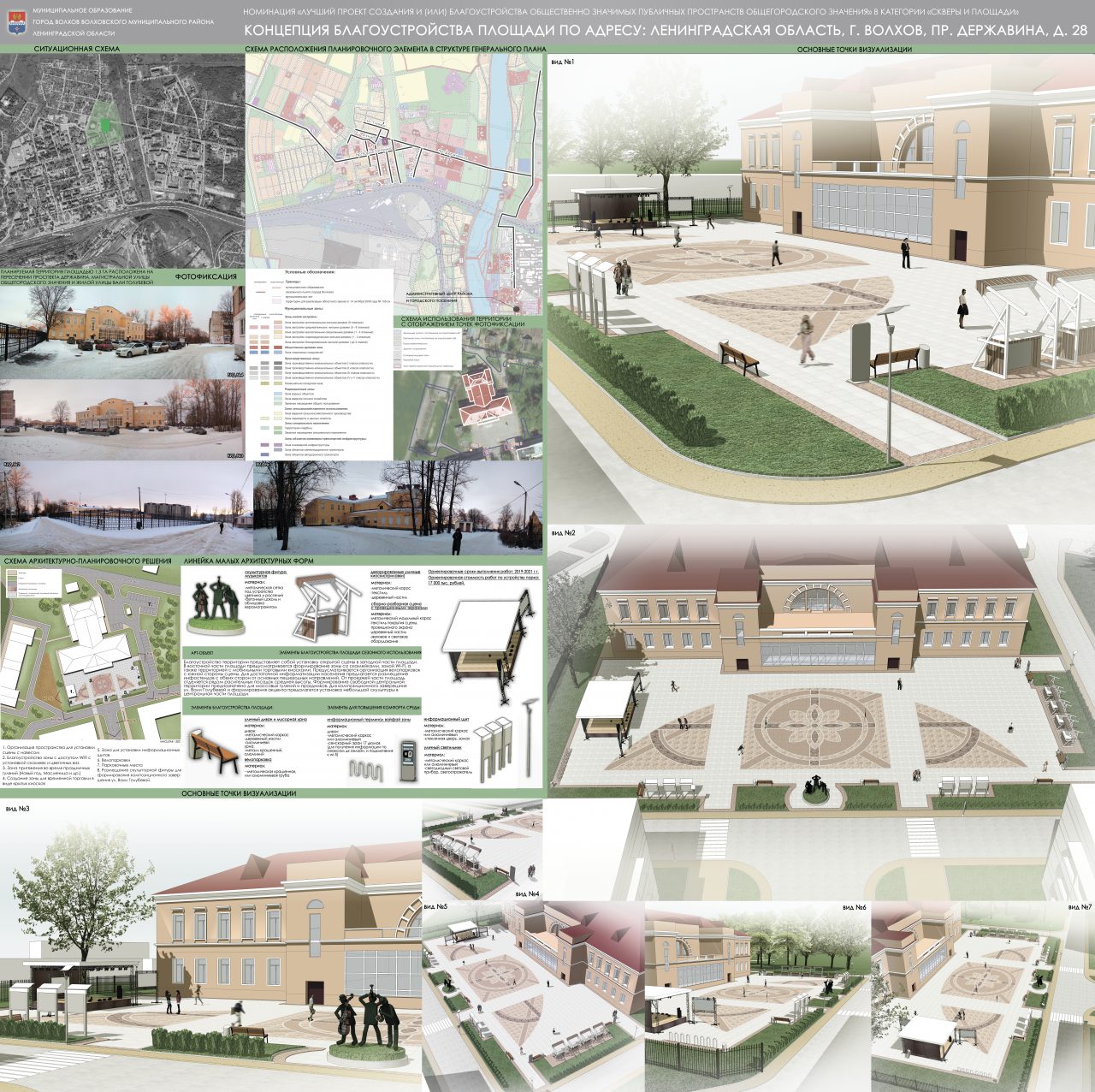Viewport: 1095px width, 1092px height.
Task: Click the вид №7 label
Action: [1080, 906]
